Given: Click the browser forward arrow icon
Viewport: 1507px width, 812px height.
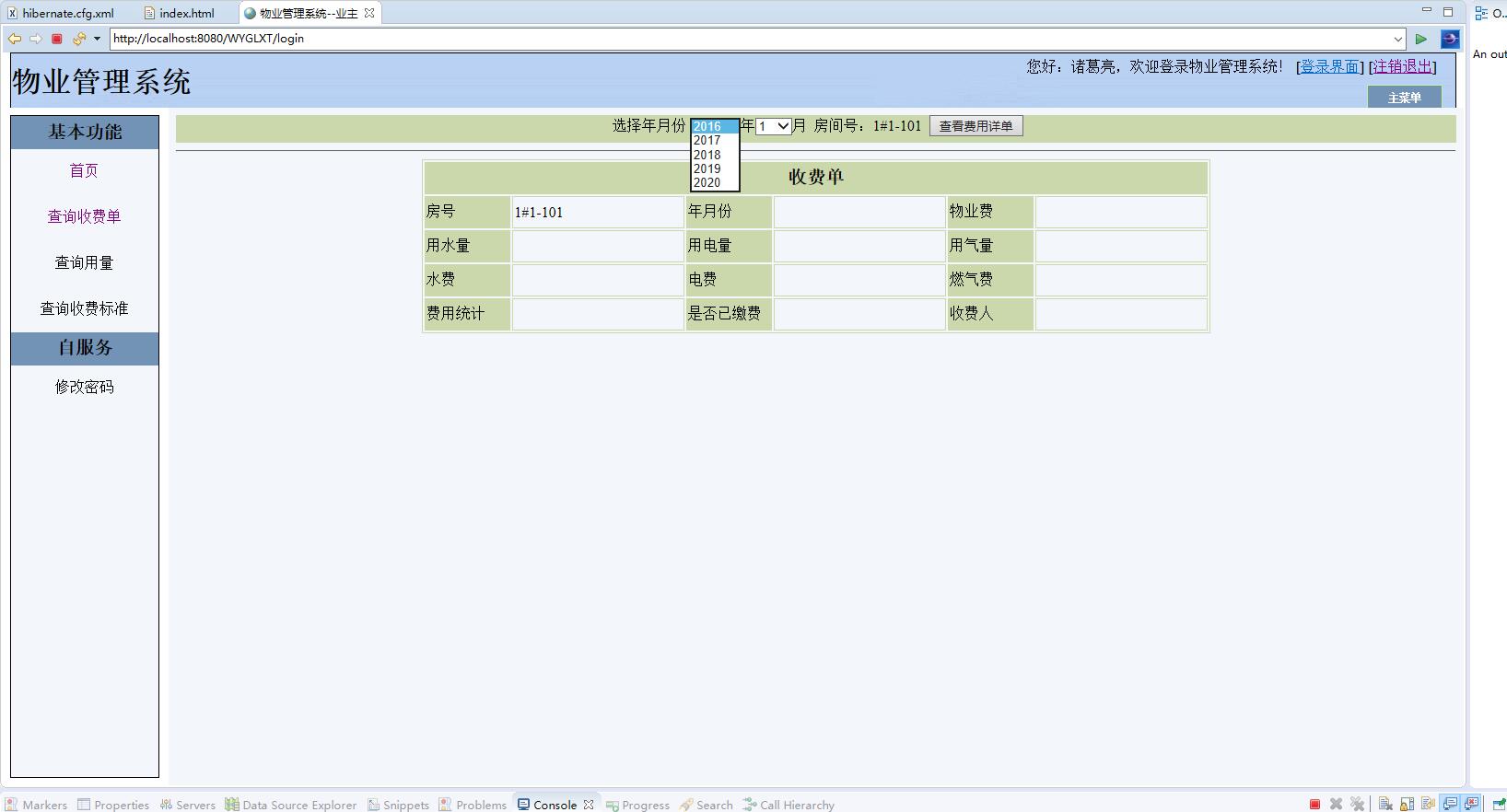Looking at the screenshot, I should [35, 39].
